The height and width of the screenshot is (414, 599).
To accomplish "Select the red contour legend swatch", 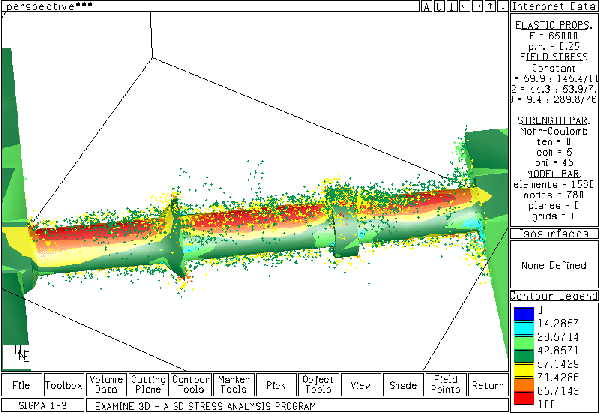I will pyautogui.click(x=524, y=398).
